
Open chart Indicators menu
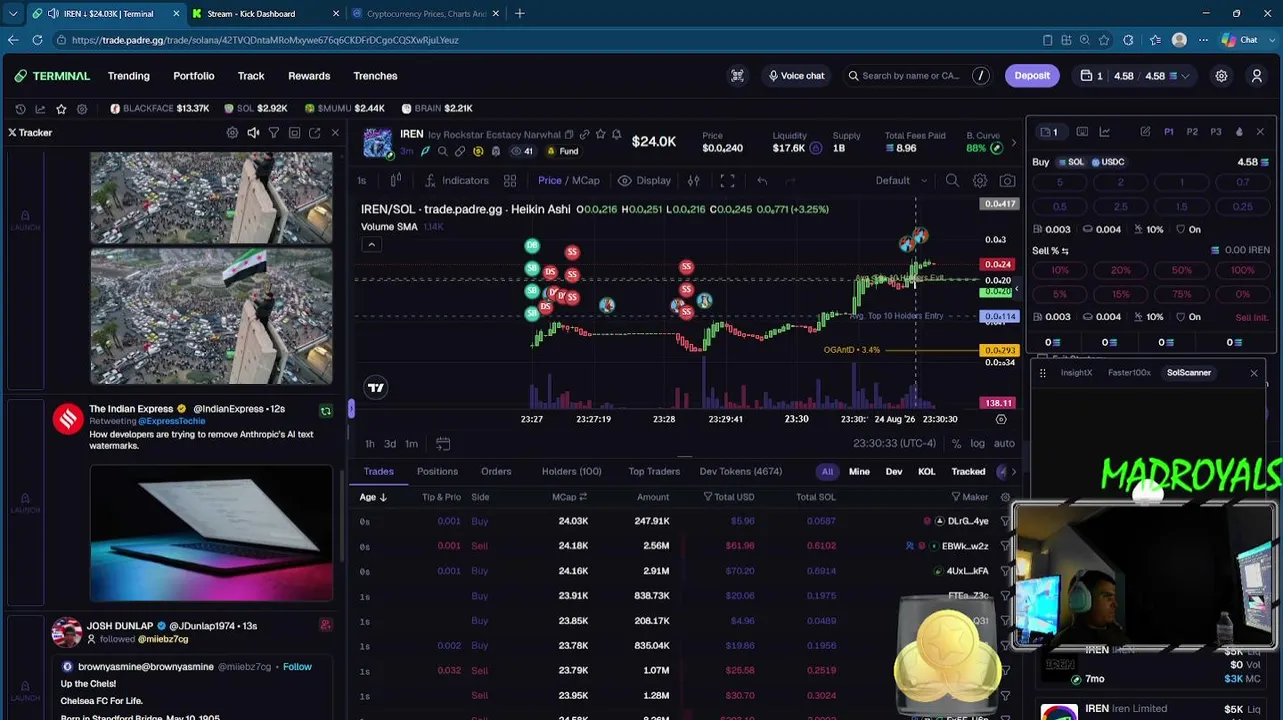(x=456, y=181)
